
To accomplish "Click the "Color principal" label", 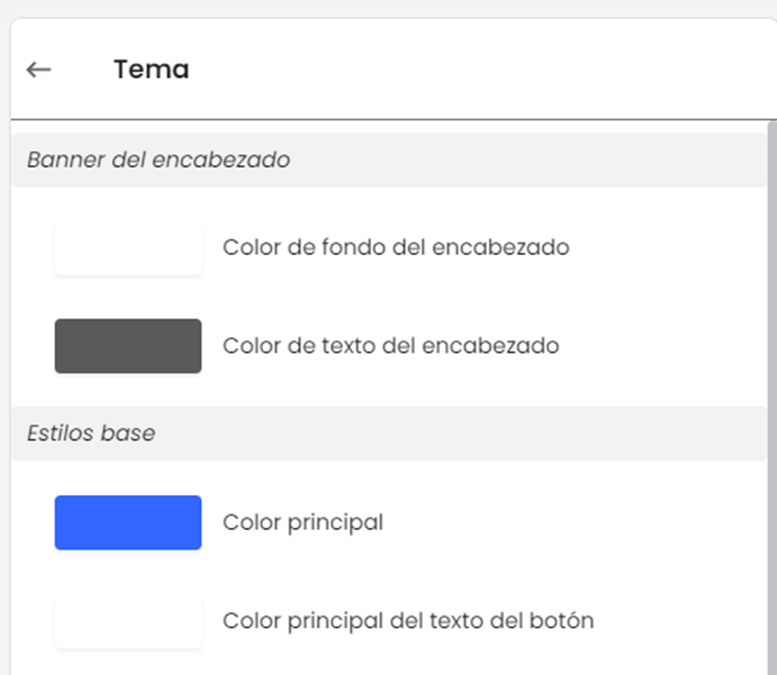I will pyautogui.click(x=303, y=522).
